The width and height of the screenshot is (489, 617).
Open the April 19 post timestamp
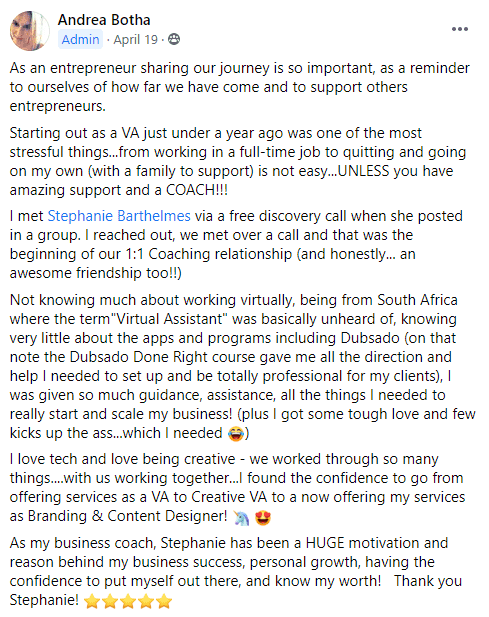(136, 39)
